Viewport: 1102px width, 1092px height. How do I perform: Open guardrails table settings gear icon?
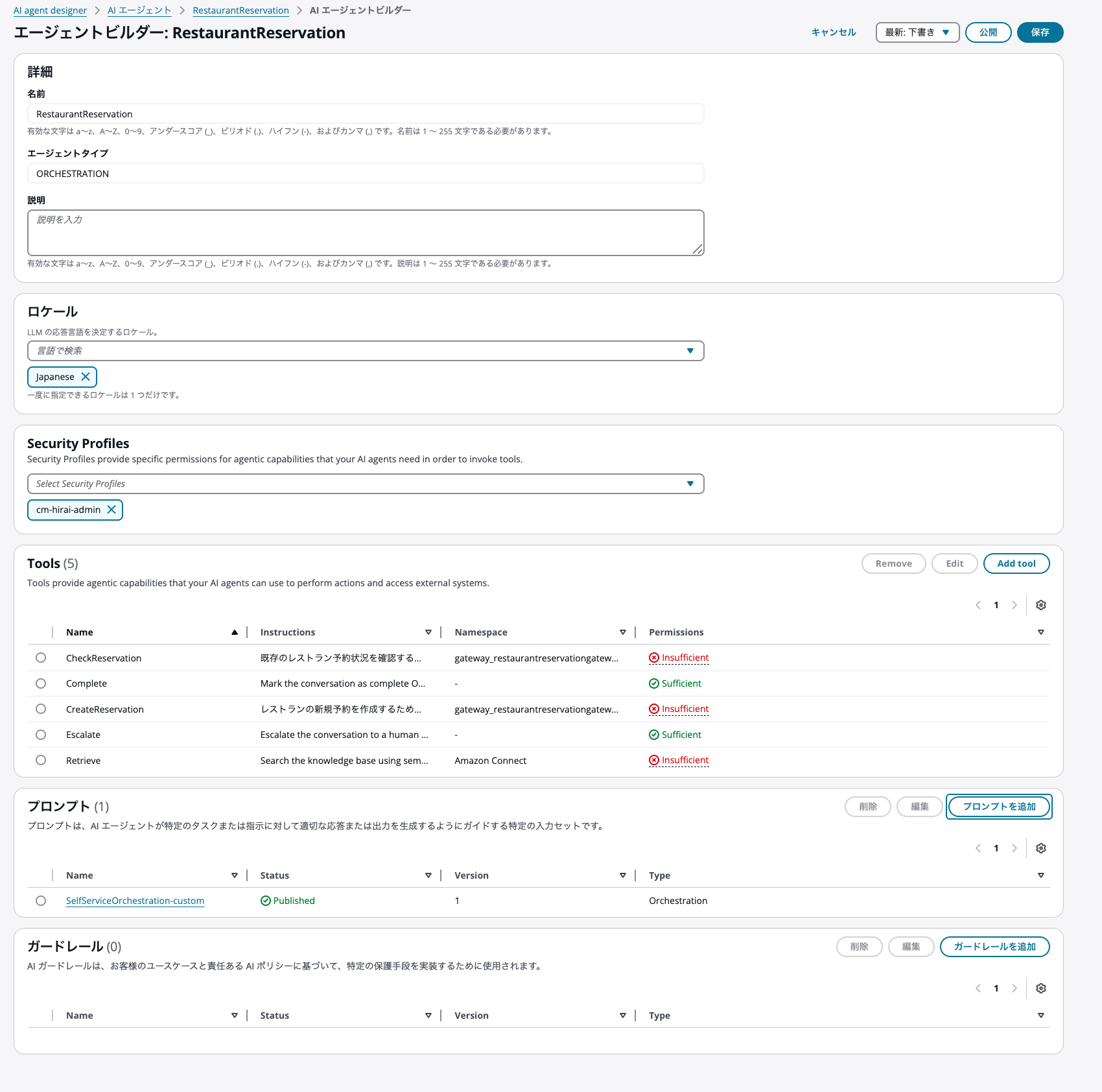click(x=1041, y=988)
